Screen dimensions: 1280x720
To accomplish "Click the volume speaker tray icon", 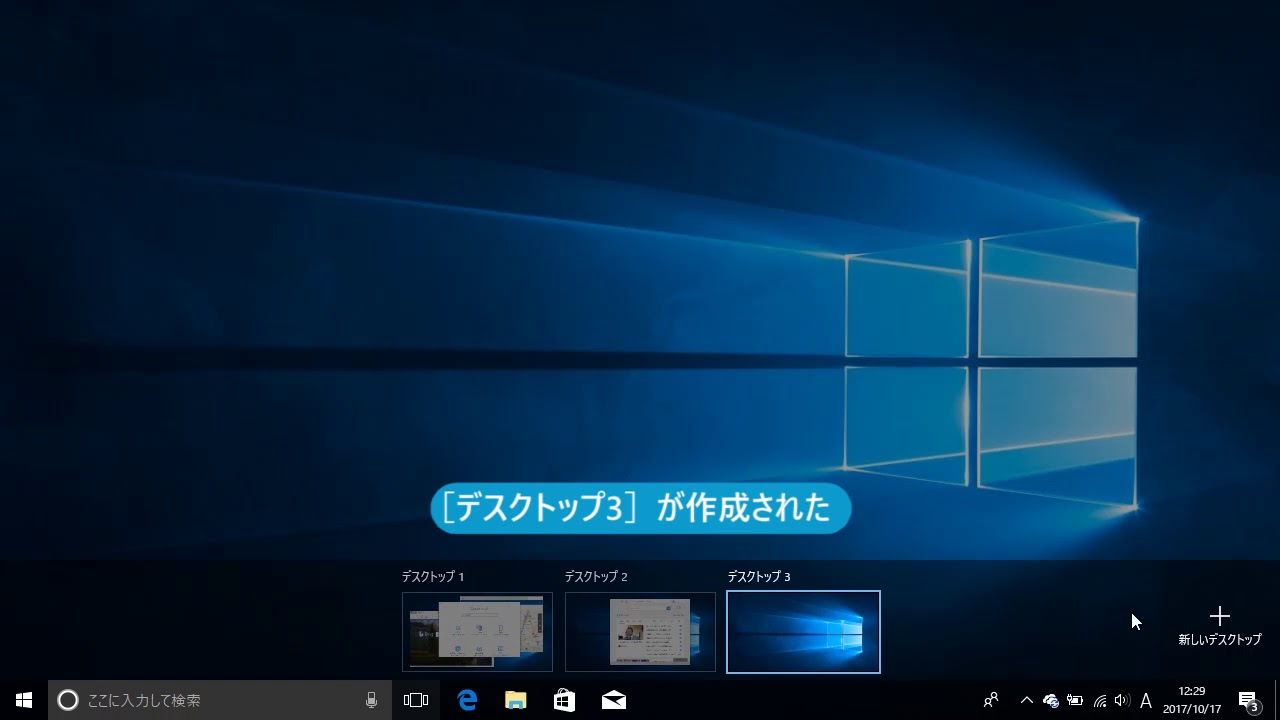I will pos(1122,700).
